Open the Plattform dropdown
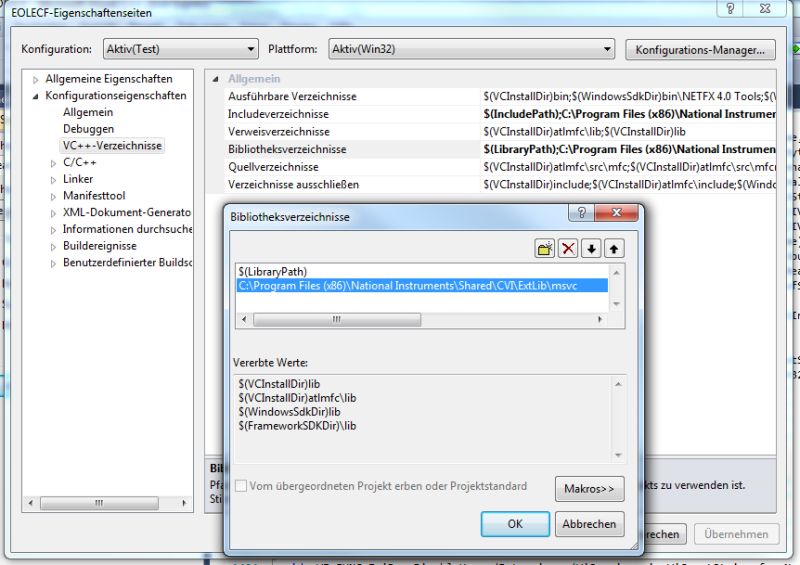The width and height of the screenshot is (800, 565). 471,50
